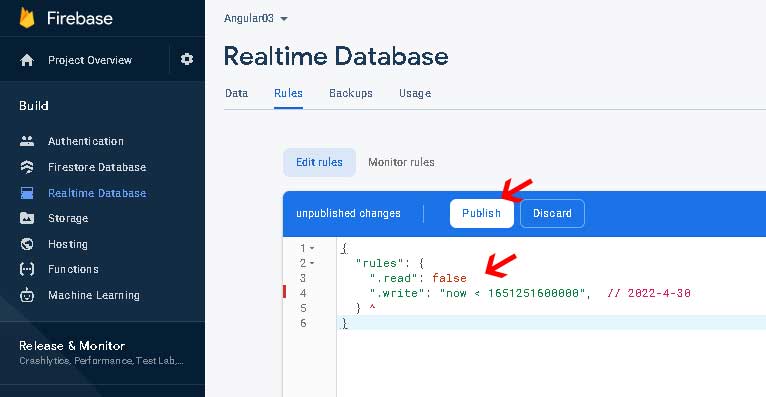
Task: Click line number 3 in the gutter
Action: coord(303,278)
